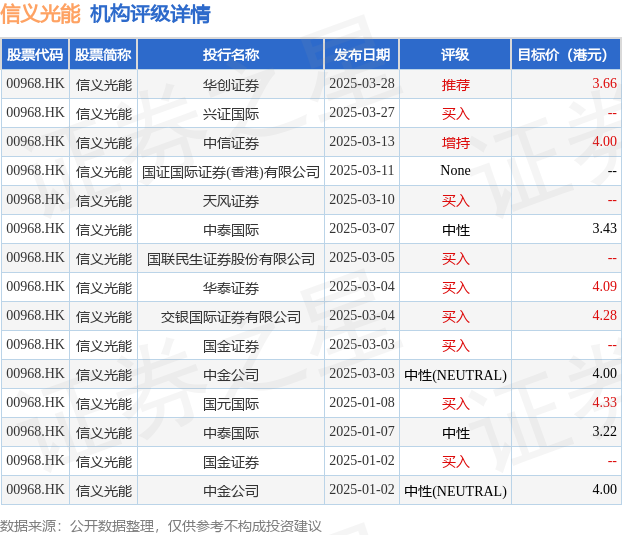The width and height of the screenshot is (622, 535).
Task: Click the 信义光能 title text
Action: tap(40, 14)
